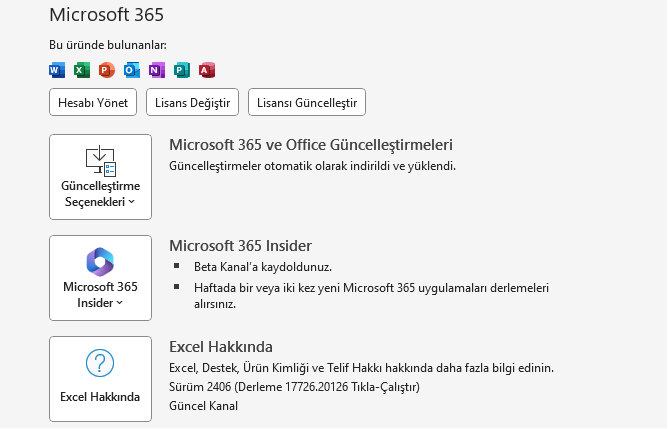Click the 'Excel Hakkında' section heading
668x429 pixels.
coord(221,347)
